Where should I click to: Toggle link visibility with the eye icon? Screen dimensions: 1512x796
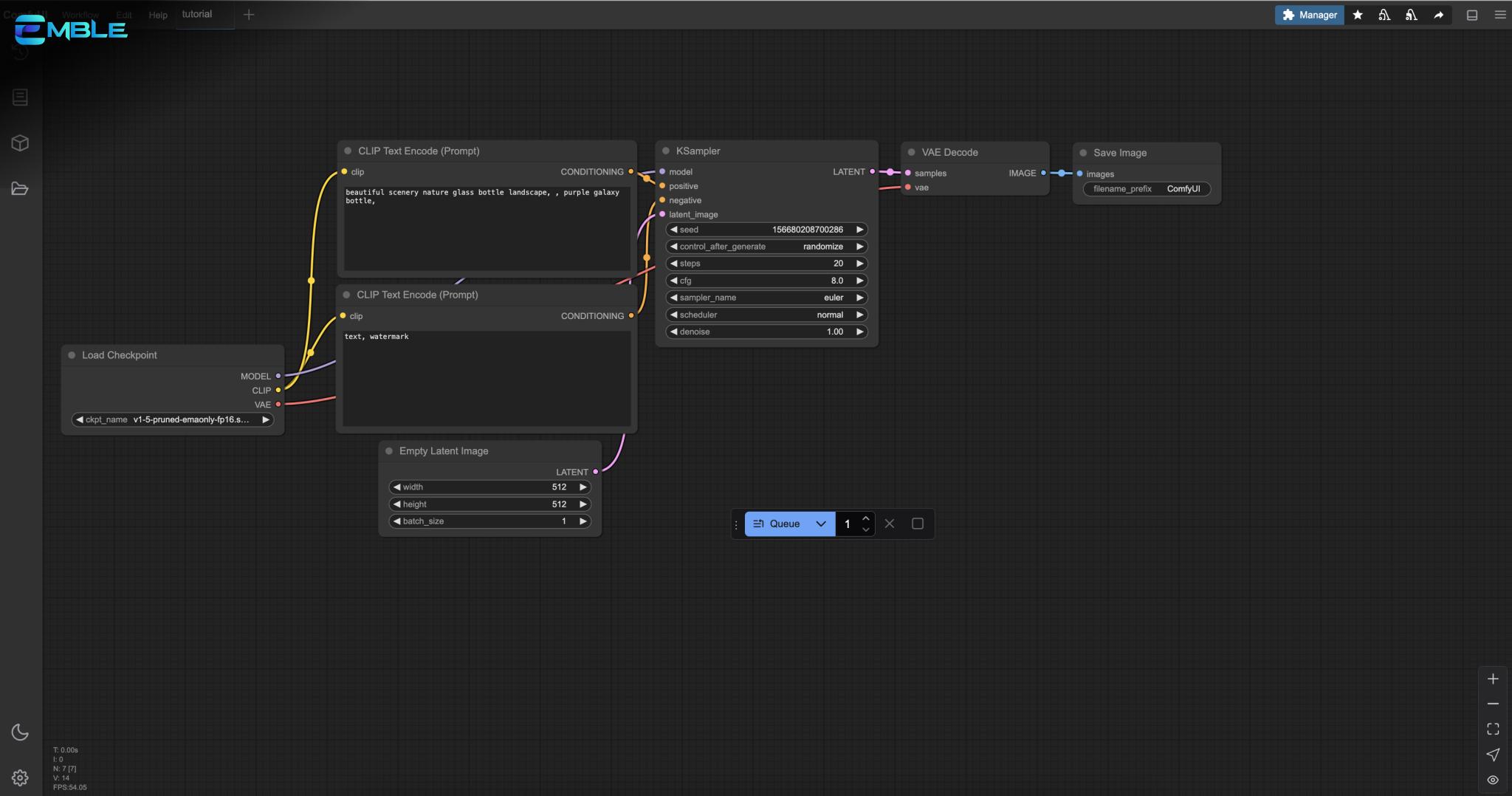pos(1493,780)
